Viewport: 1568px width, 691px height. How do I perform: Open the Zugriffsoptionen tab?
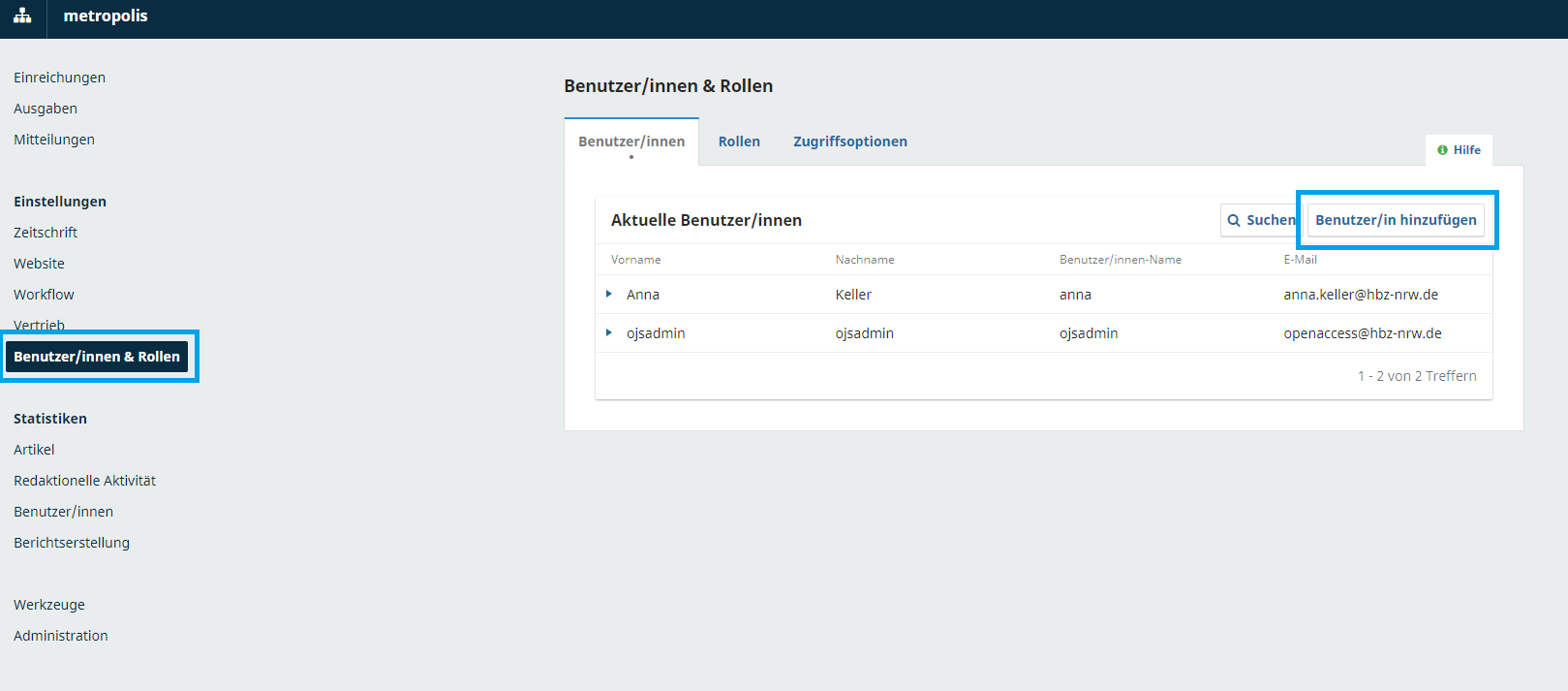[x=849, y=141]
